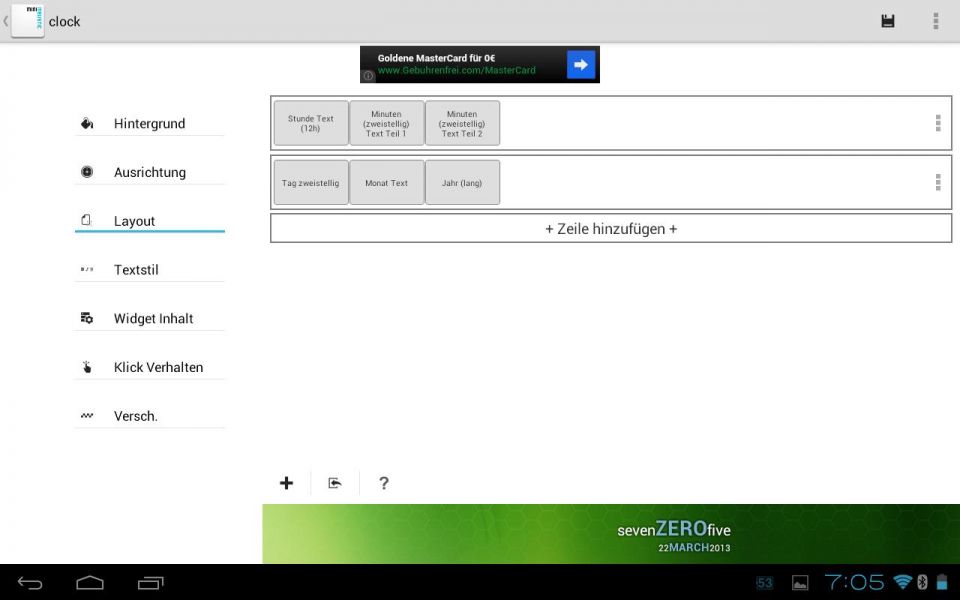Open the overflow menu of the date row
This screenshot has width=960, height=600.
tap(937, 182)
